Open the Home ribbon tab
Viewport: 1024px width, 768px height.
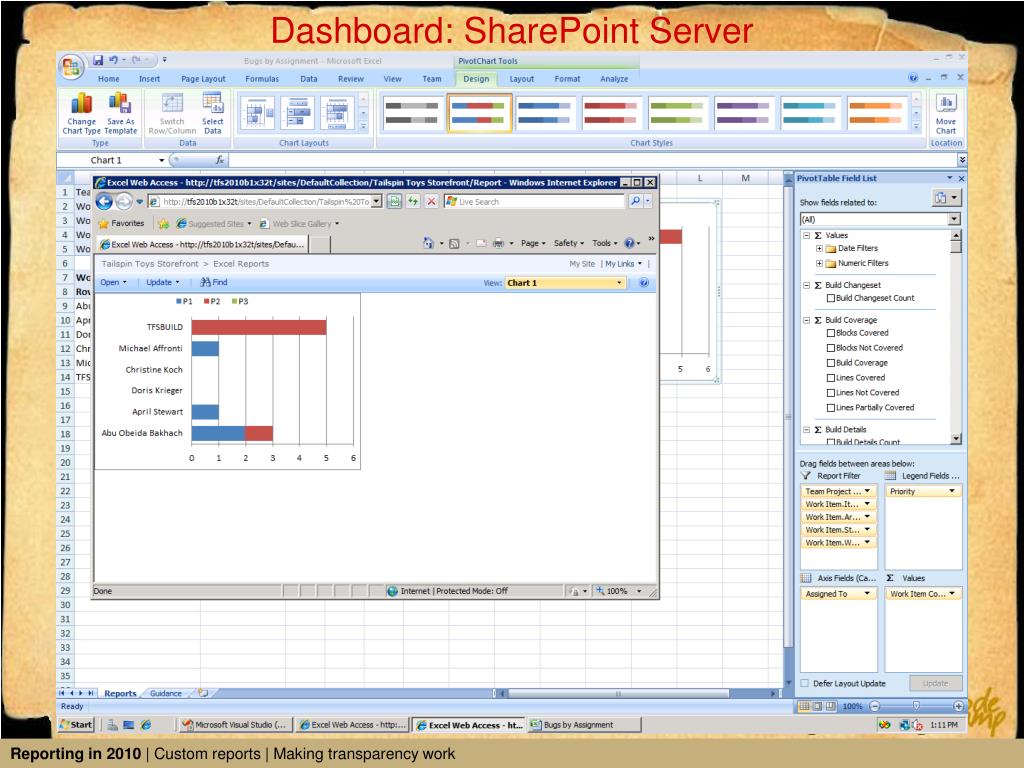coord(108,78)
